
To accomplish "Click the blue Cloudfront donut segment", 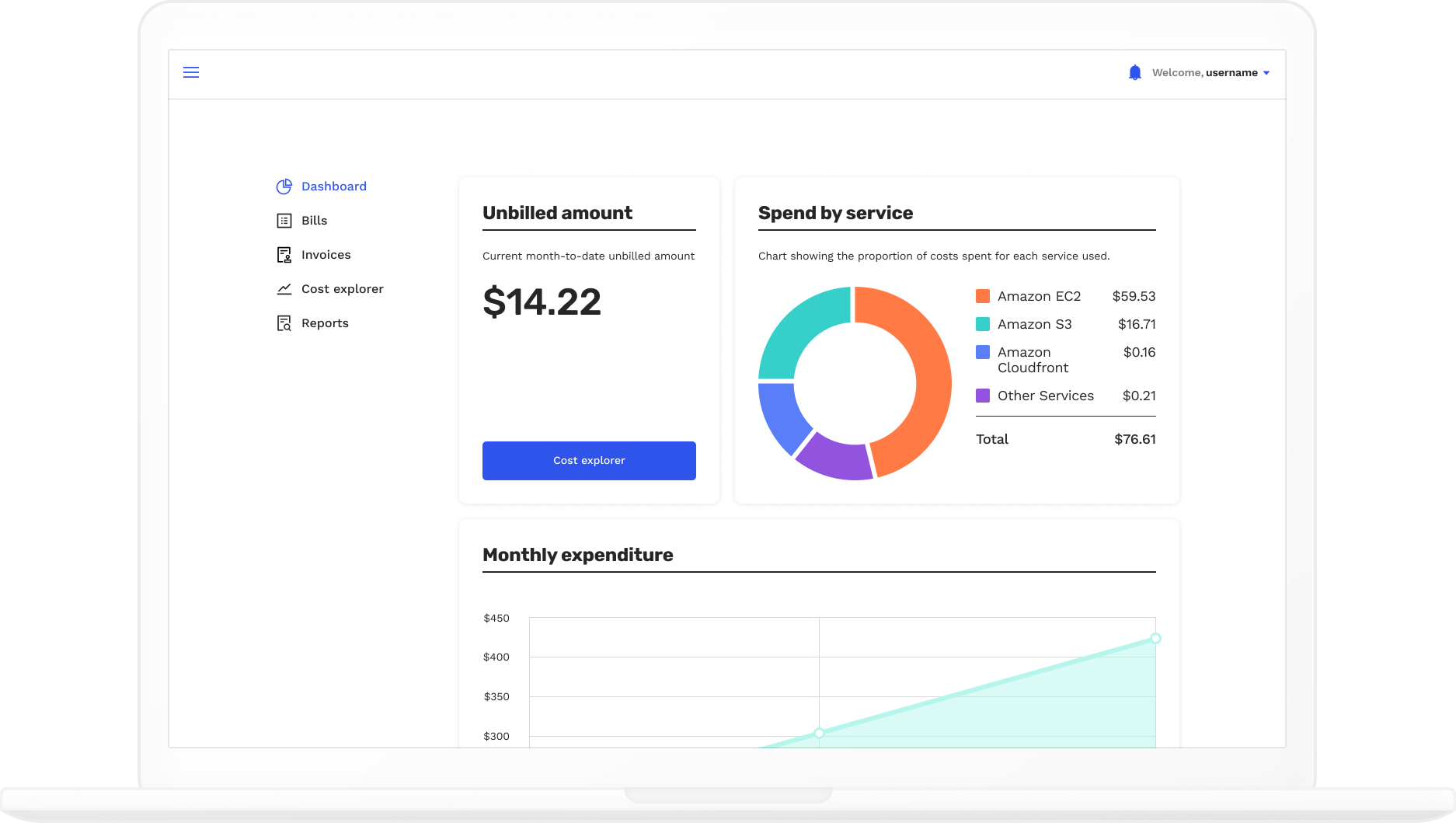I will coord(783,418).
